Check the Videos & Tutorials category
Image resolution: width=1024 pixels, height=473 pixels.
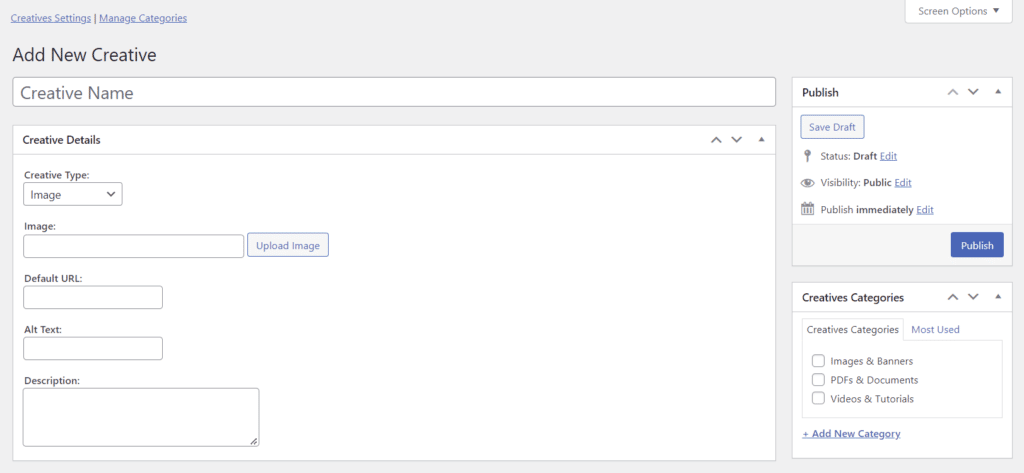[818, 399]
